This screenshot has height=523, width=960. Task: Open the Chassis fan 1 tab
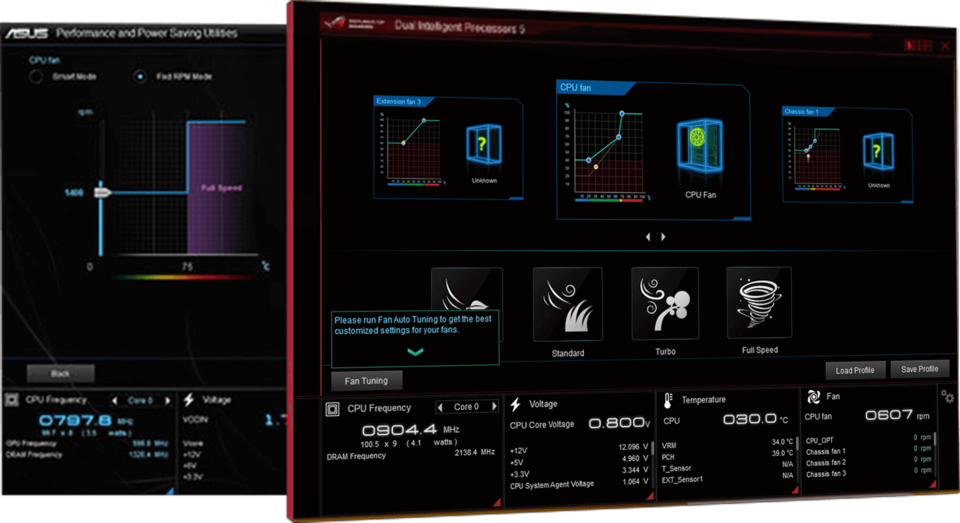[x=808, y=111]
